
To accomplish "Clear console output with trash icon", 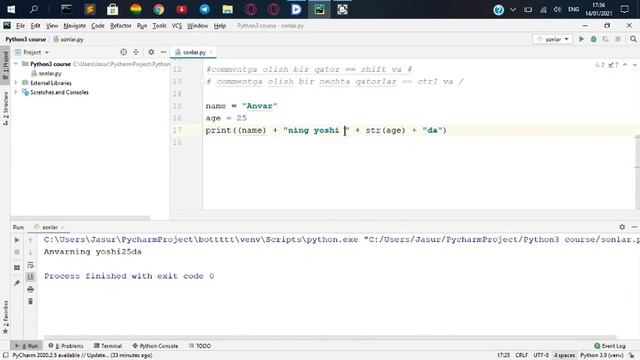I will [x=30, y=301].
